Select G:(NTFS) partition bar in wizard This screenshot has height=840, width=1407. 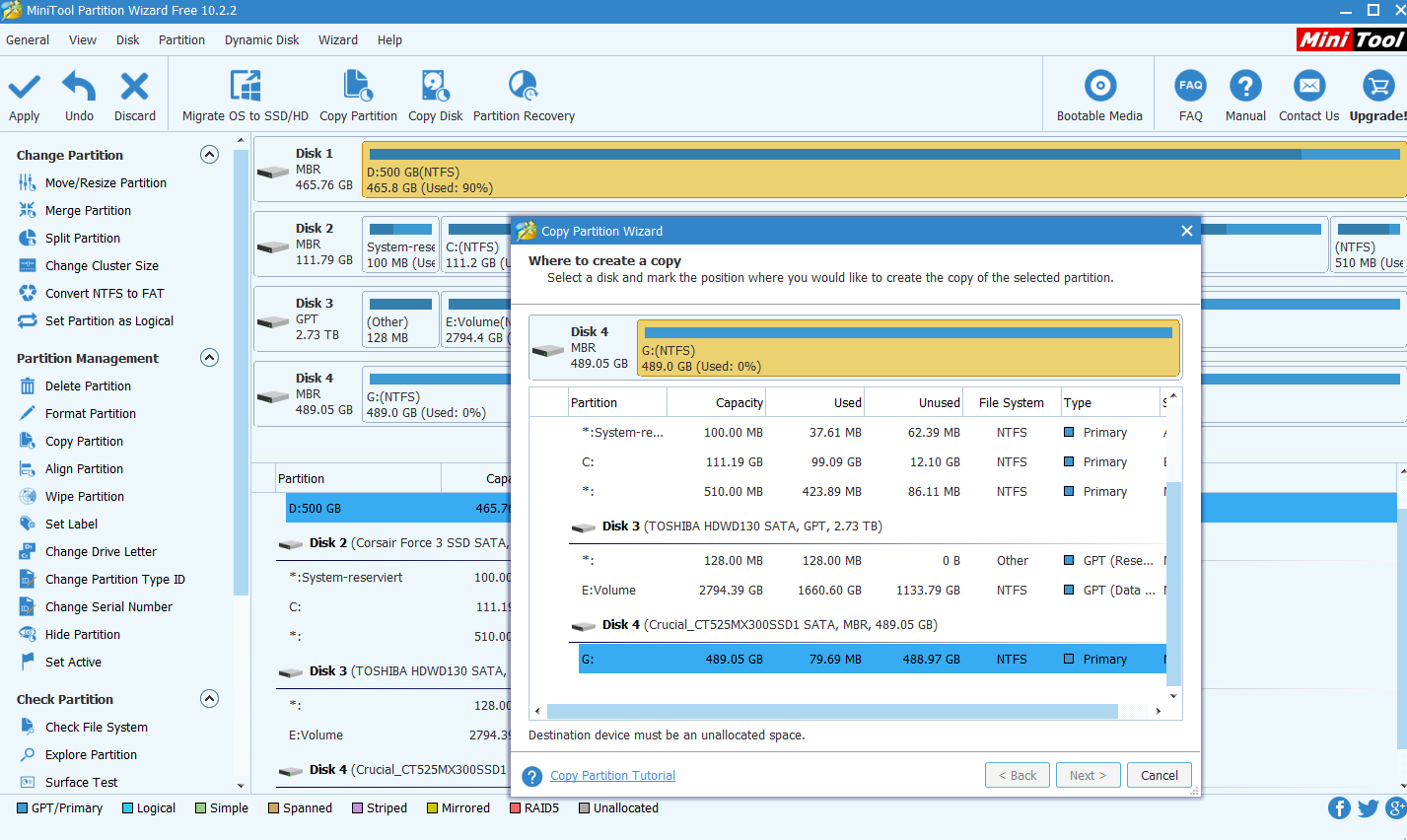click(x=908, y=348)
